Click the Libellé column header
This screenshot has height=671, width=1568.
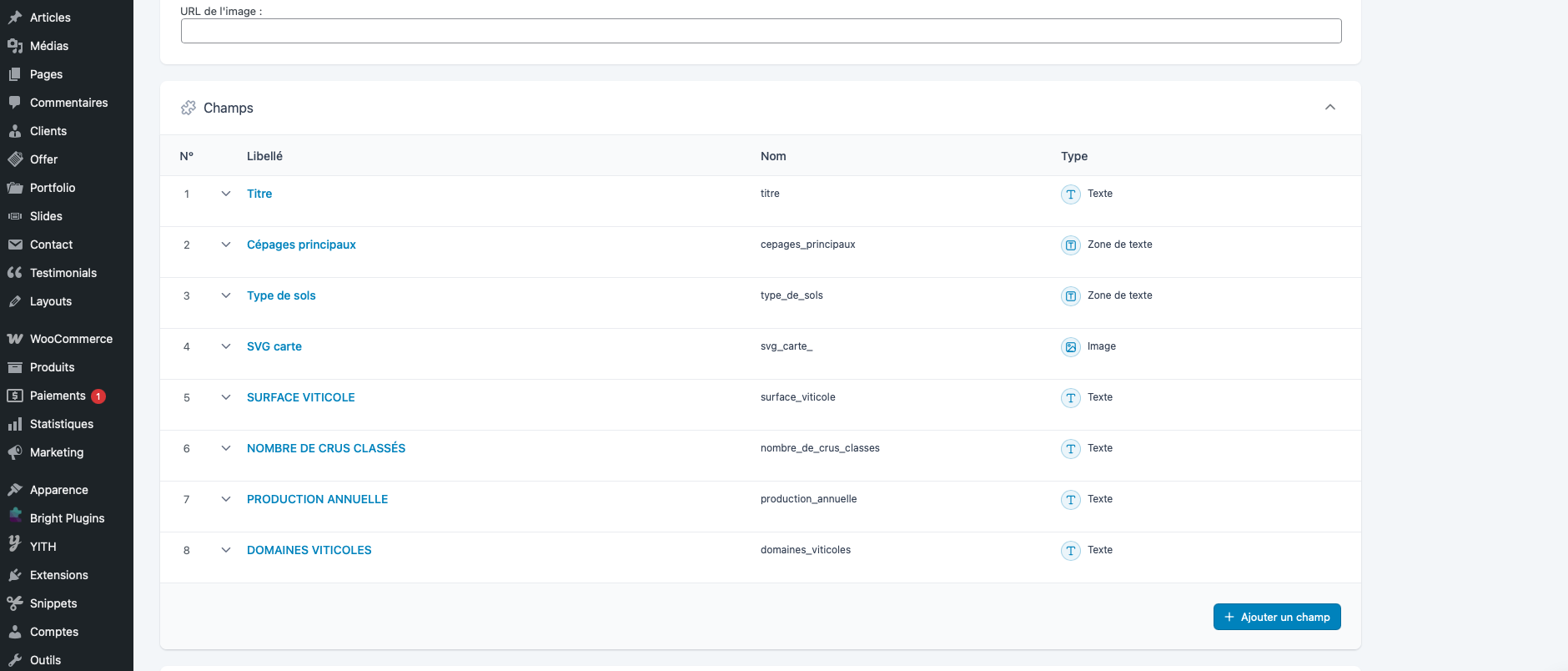(264, 156)
